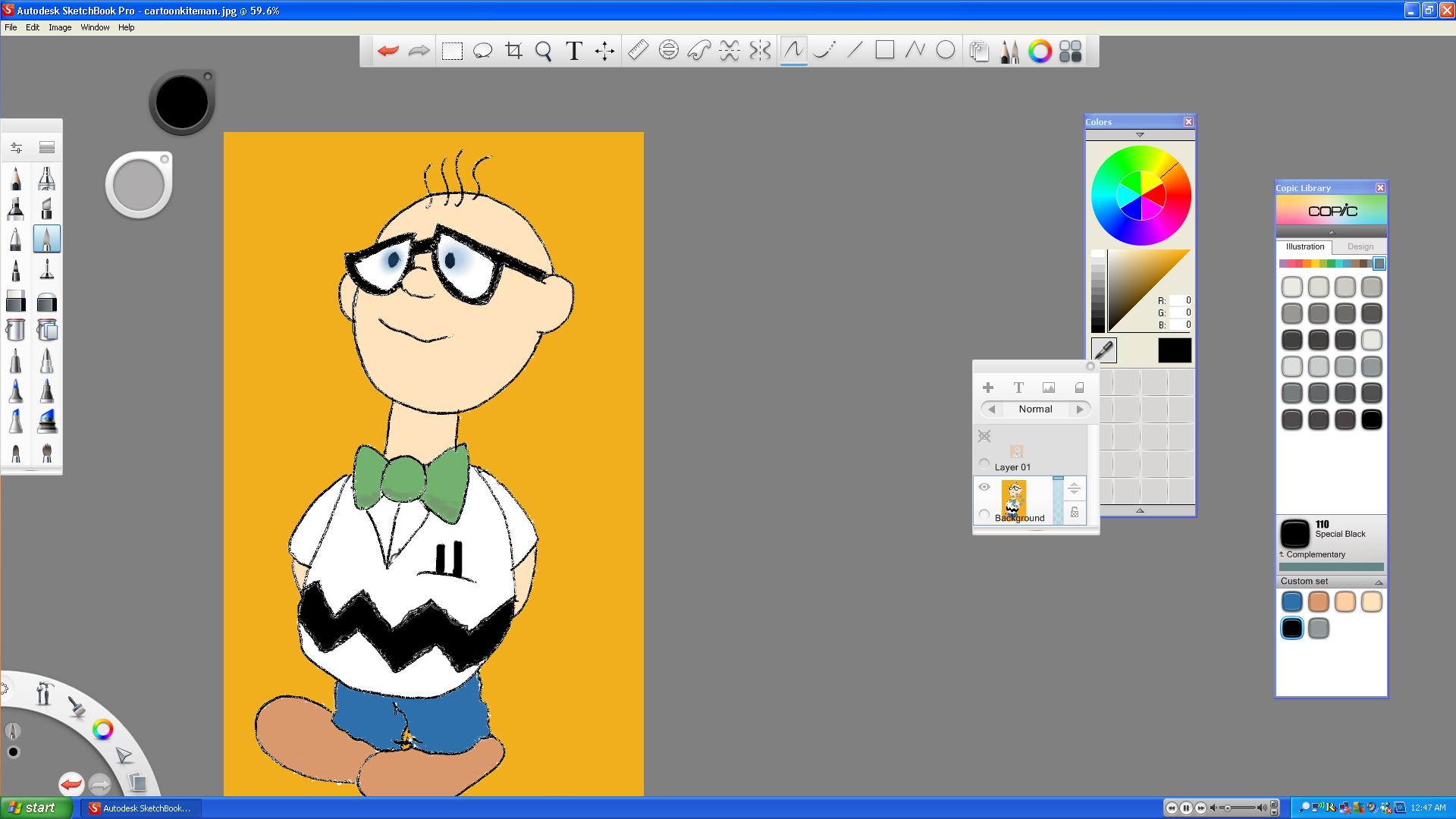Viewport: 1456px width, 819px height.
Task: Add a new layer with plus icon
Action: click(988, 388)
